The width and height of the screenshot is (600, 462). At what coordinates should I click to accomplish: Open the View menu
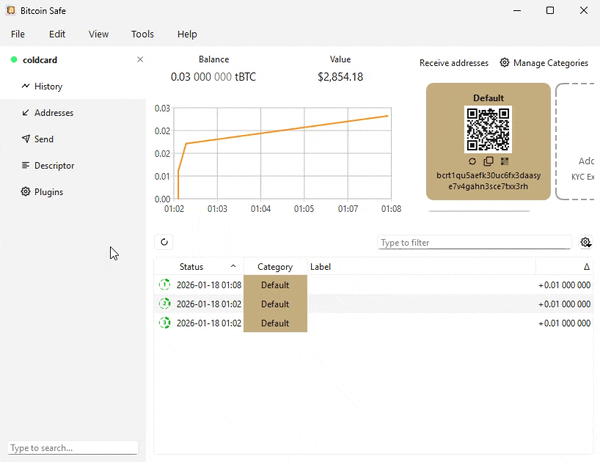(98, 34)
